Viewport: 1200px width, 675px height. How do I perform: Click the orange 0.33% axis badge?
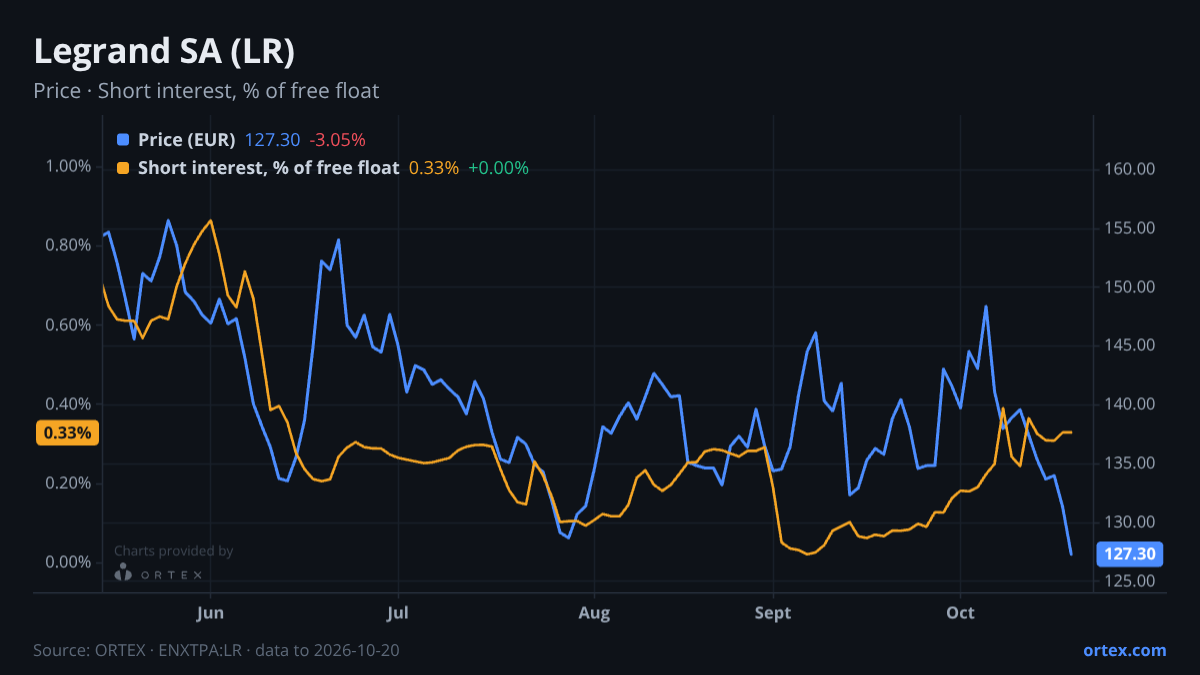pos(67,433)
